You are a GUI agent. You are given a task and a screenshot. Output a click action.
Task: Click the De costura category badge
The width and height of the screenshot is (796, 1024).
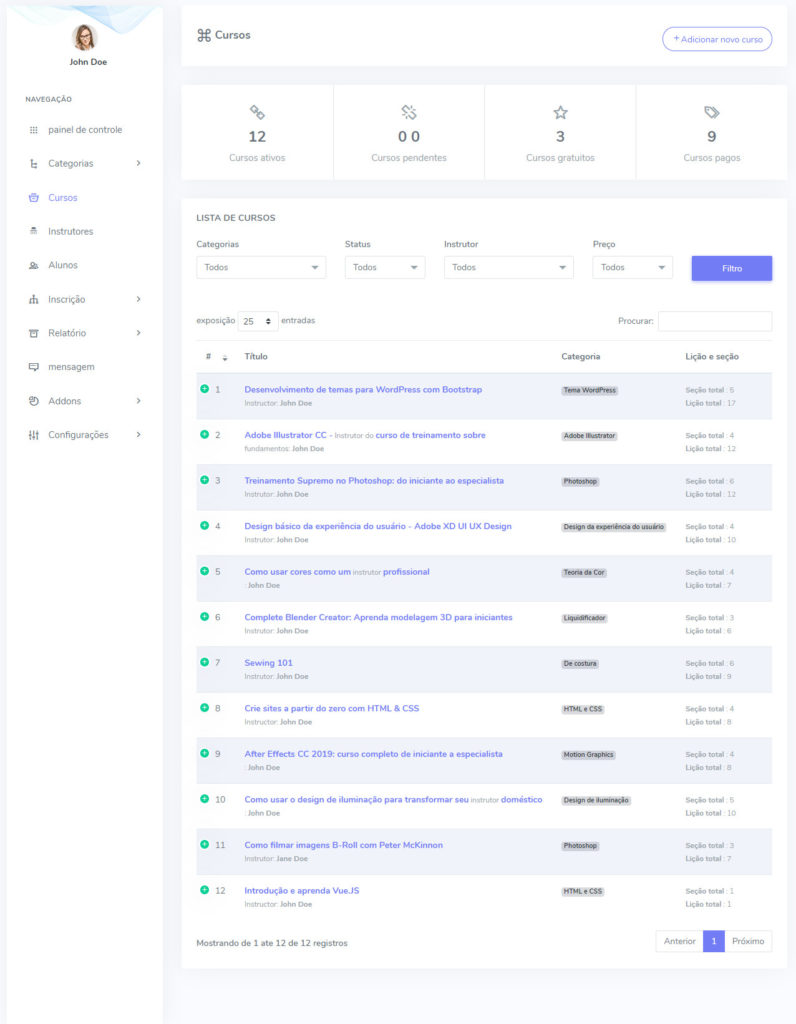(580, 664)
